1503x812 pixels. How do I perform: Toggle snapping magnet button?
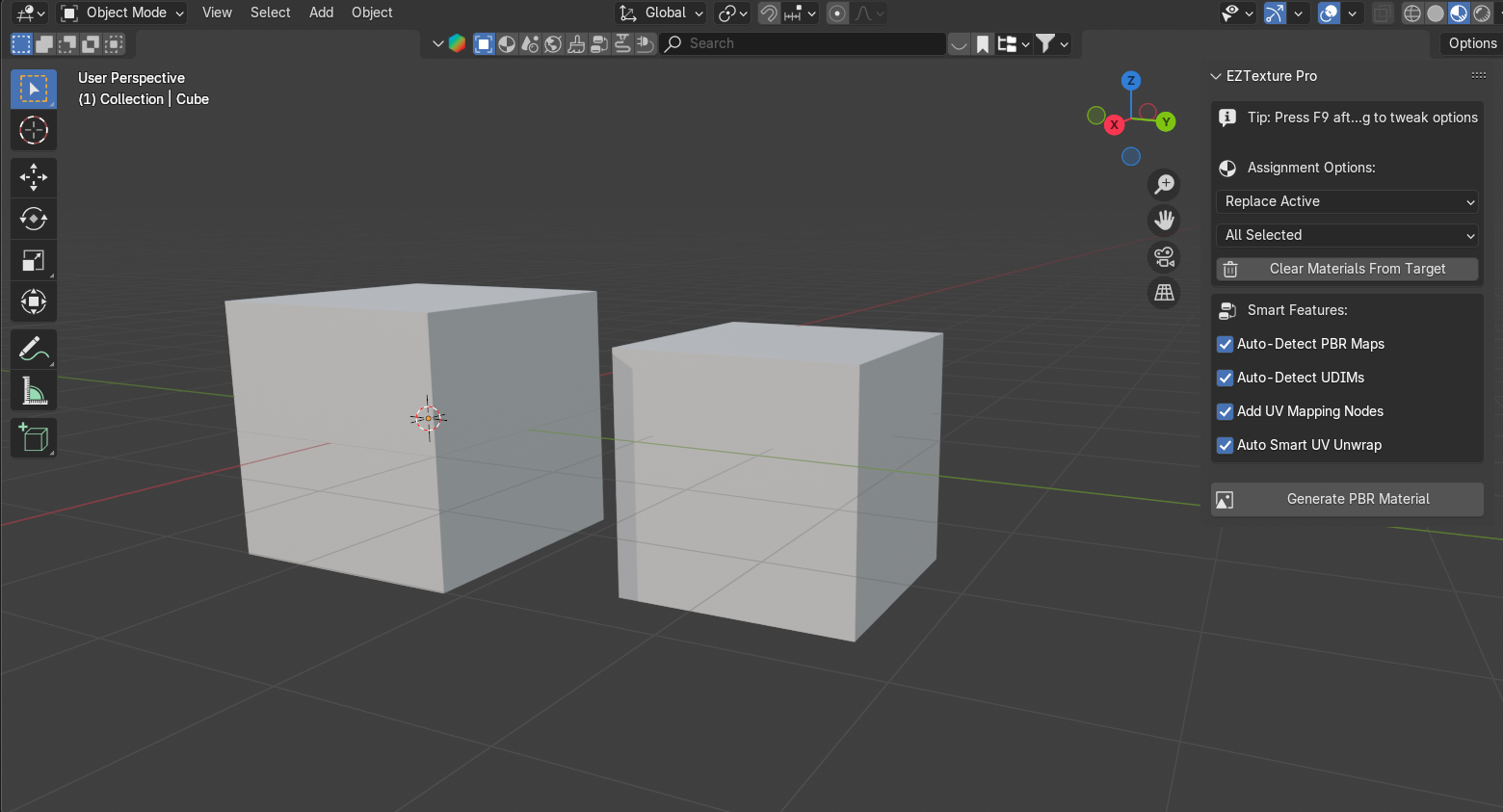[769, 13]
